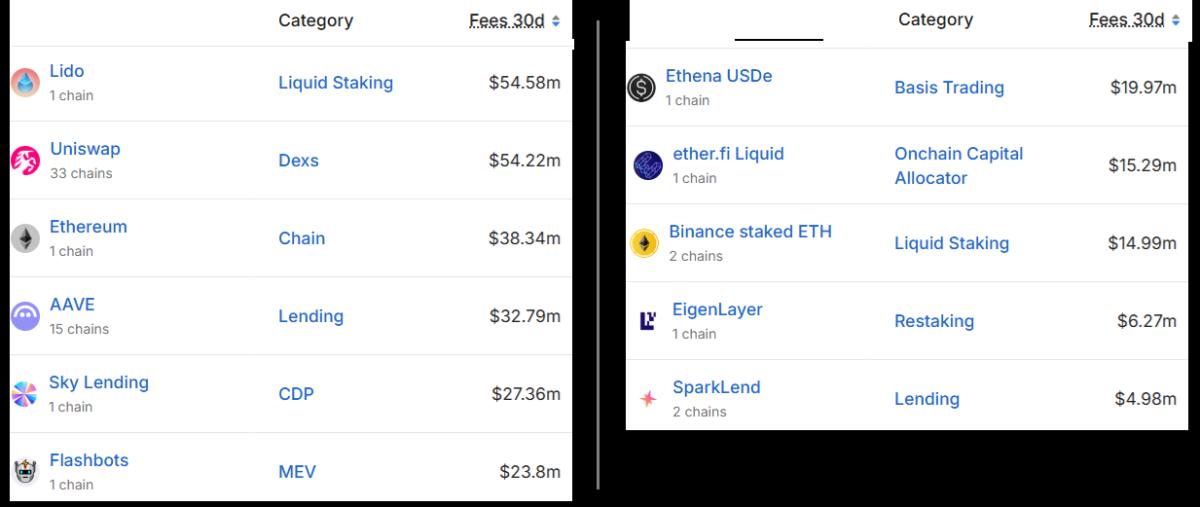Click the Lido protocol logo icon
This screenshot has width=1200, height=507.
point(25,83)
